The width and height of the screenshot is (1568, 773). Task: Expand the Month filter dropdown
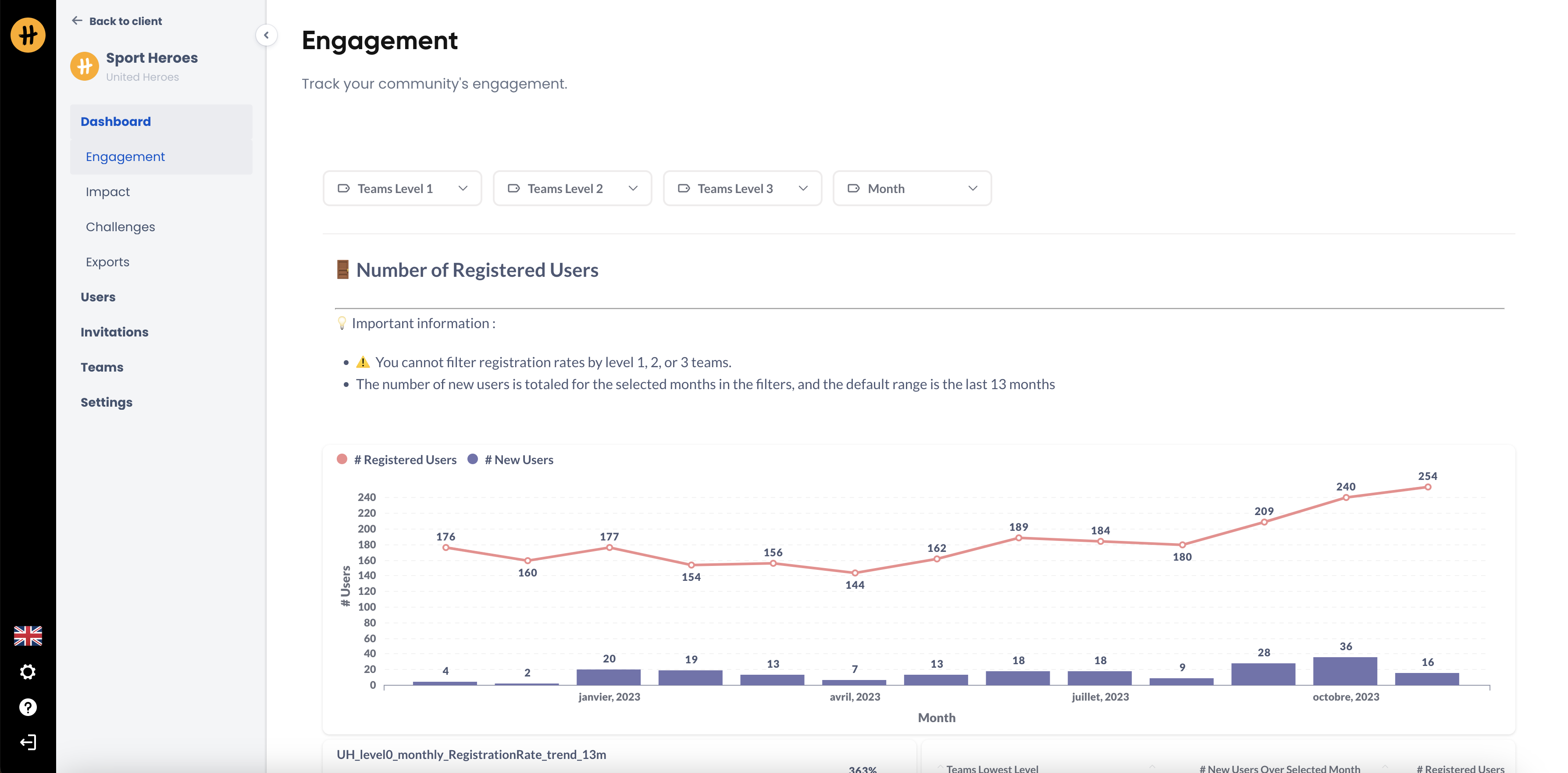pos(912,189)
